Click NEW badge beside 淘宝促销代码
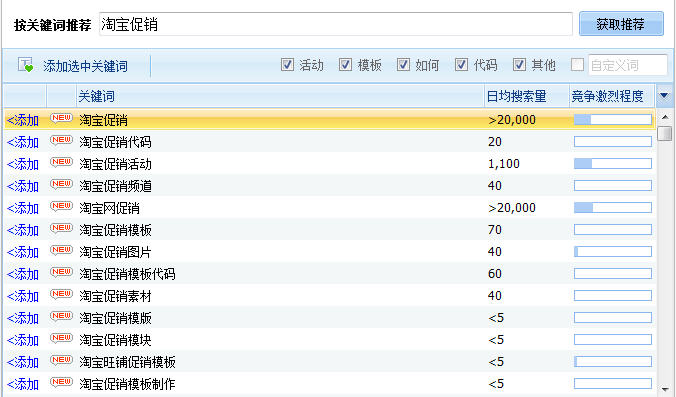This screenshot has height=397, width=676. point(61,140)
